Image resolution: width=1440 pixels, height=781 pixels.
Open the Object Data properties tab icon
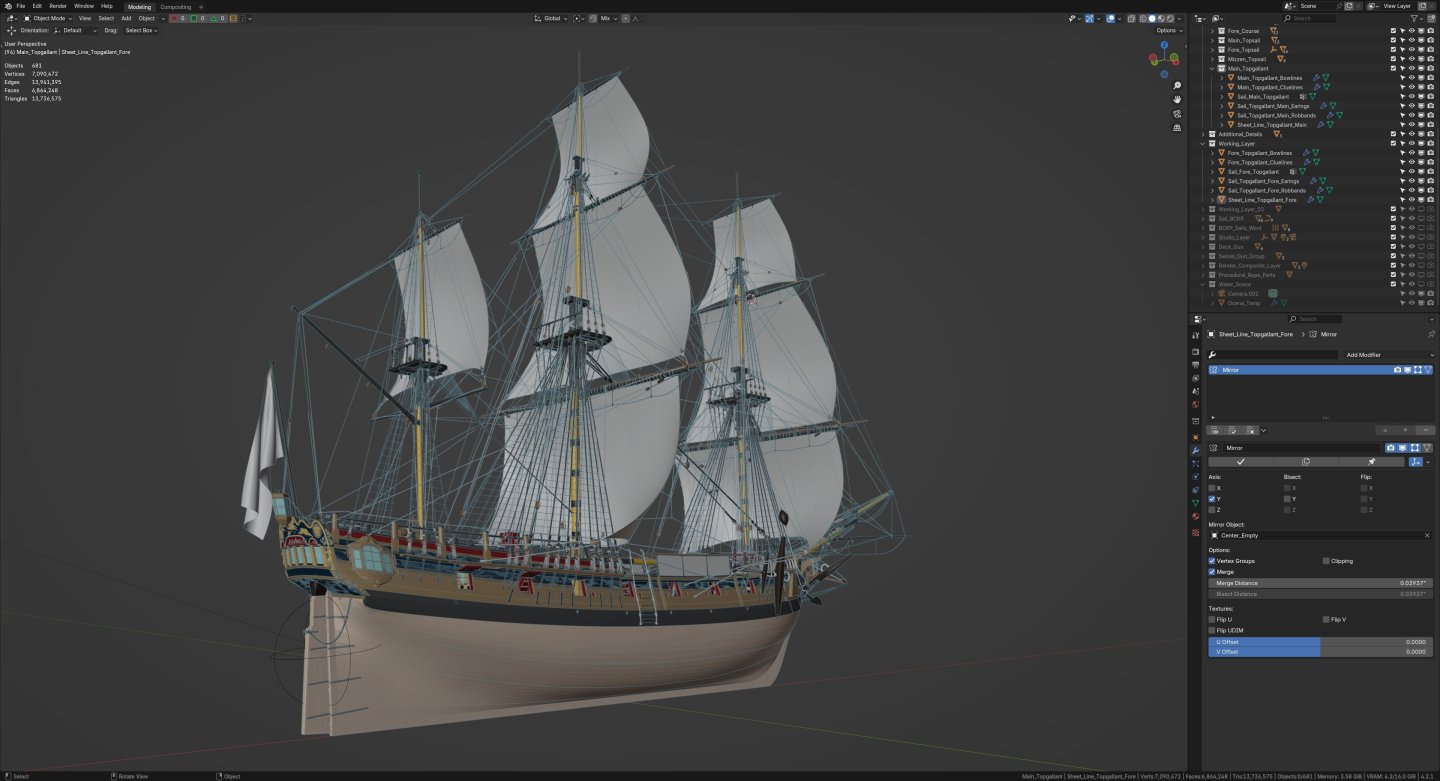click(x=1195, y=503)
